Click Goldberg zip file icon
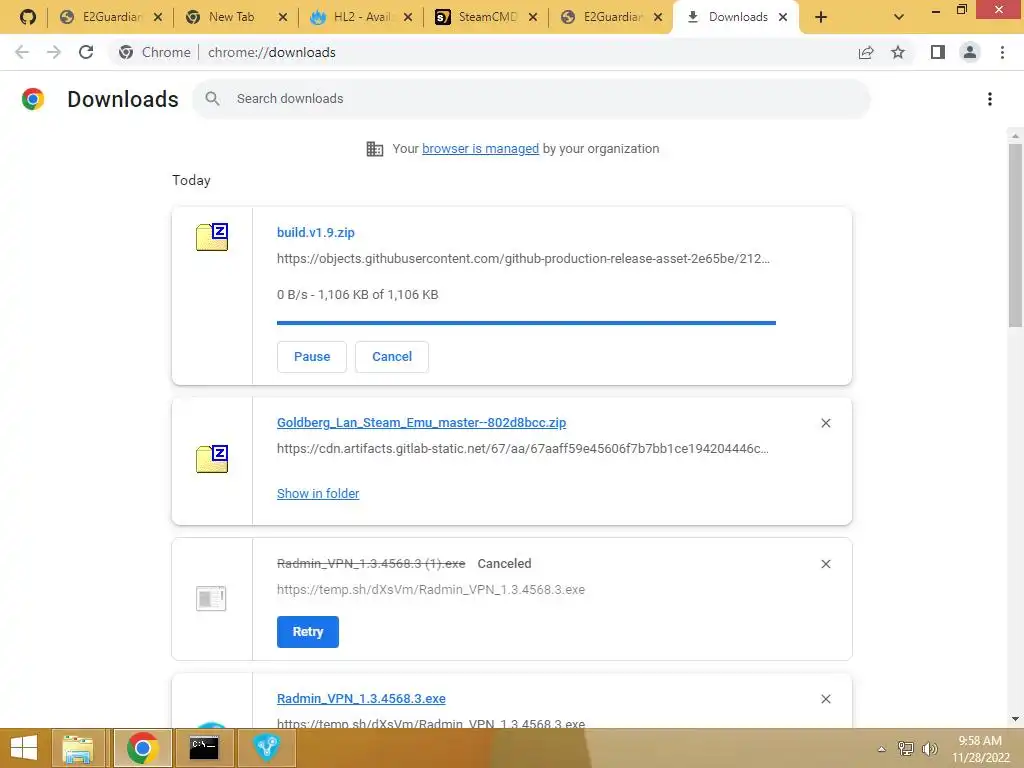This screenshot has width=1024, height=768. pyautogui.click(x=212, y=459)
